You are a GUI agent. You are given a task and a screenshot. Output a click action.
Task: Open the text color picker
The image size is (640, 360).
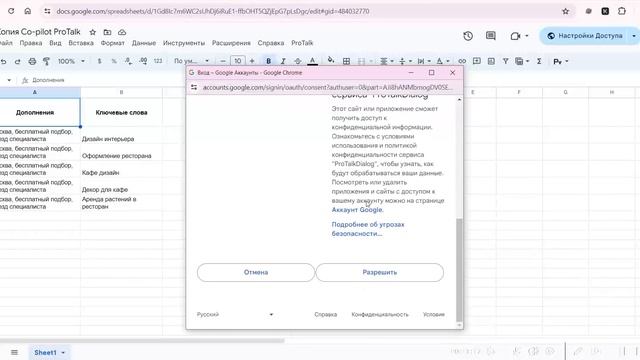tap(312, 61)
